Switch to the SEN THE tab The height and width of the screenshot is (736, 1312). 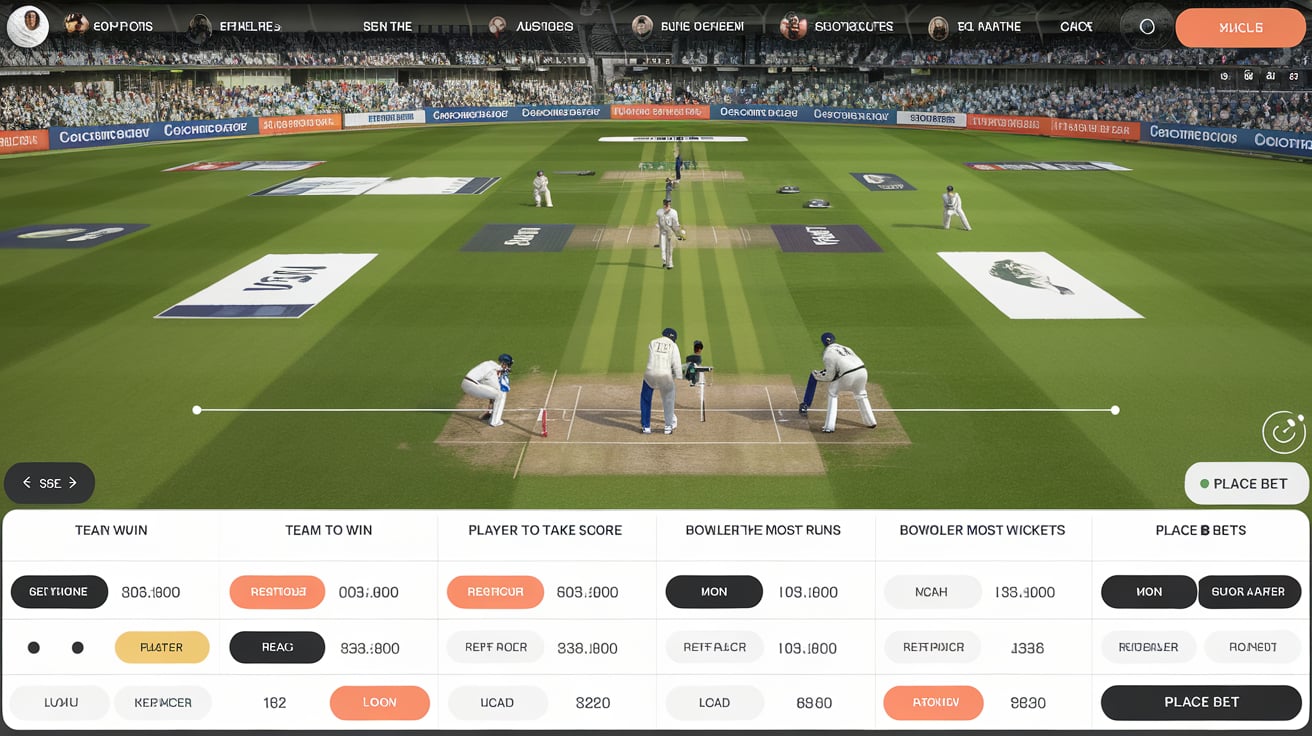(x=387, y=27)
